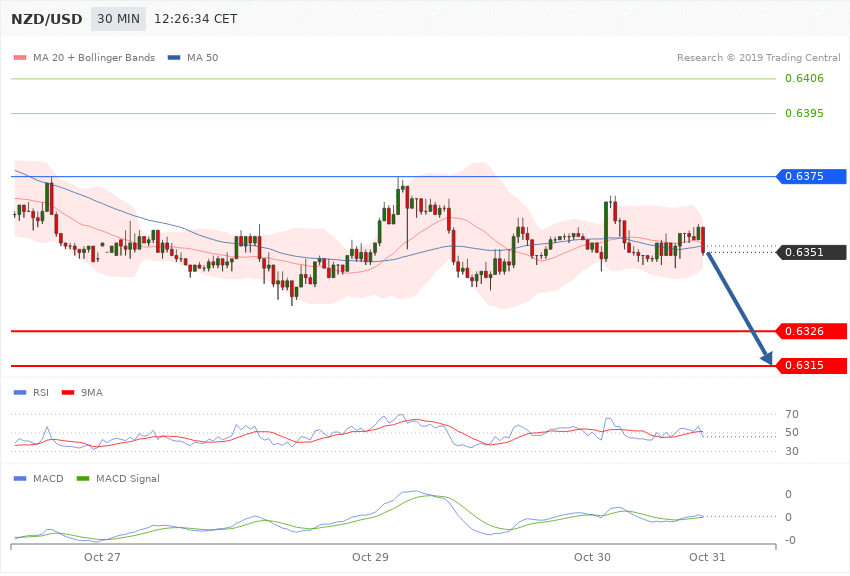Screen dimensions: 850x576
Task: Click the RSI 50 axis value
Action: (791, 432)
